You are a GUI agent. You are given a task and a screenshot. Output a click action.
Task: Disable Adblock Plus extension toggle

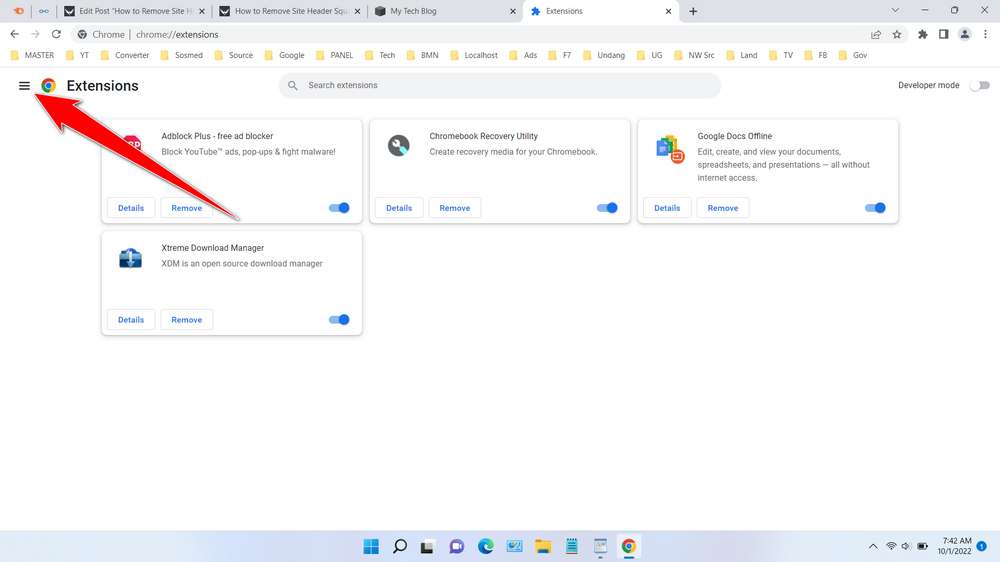339,208
